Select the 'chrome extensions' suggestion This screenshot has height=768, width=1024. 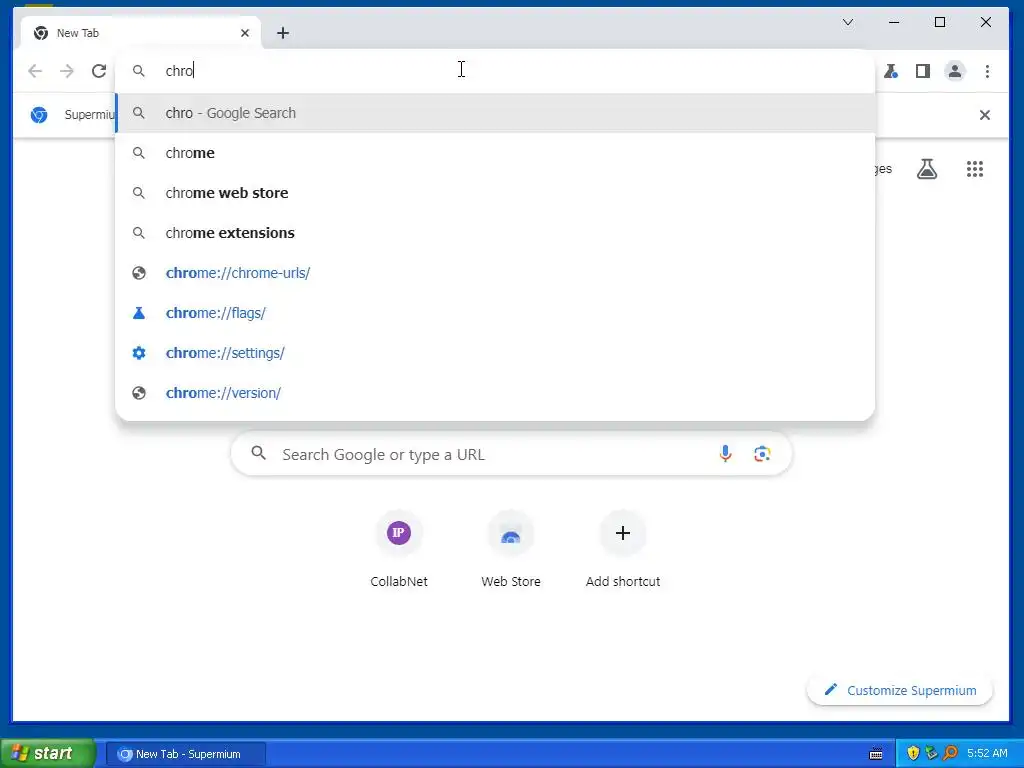pyautogui.click(x=495, y=232)
